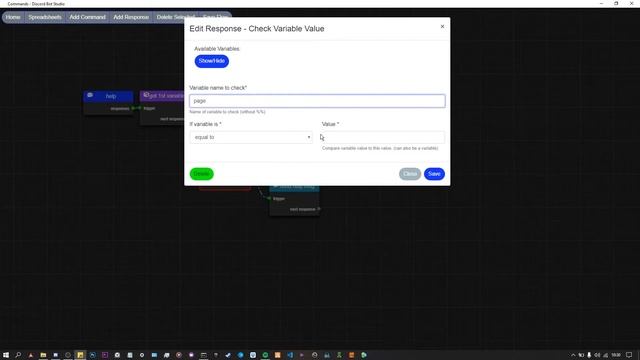Click into the Value input field
Screen dimensions: 640x360
pyautogui.click(x=383, y=137)
